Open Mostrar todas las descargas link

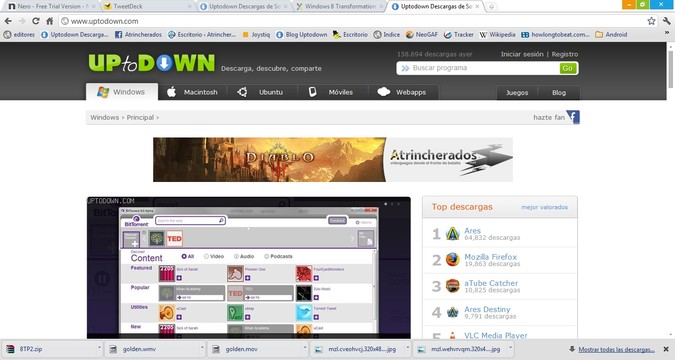click(x=616, y=349)
